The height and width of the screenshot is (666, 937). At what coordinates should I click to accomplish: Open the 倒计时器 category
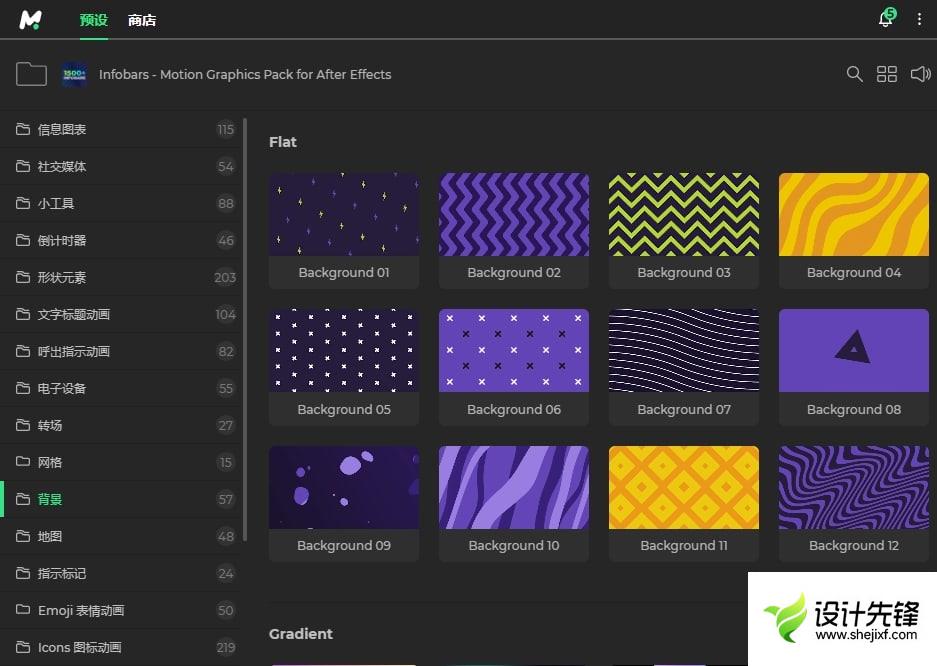(62, 240)
